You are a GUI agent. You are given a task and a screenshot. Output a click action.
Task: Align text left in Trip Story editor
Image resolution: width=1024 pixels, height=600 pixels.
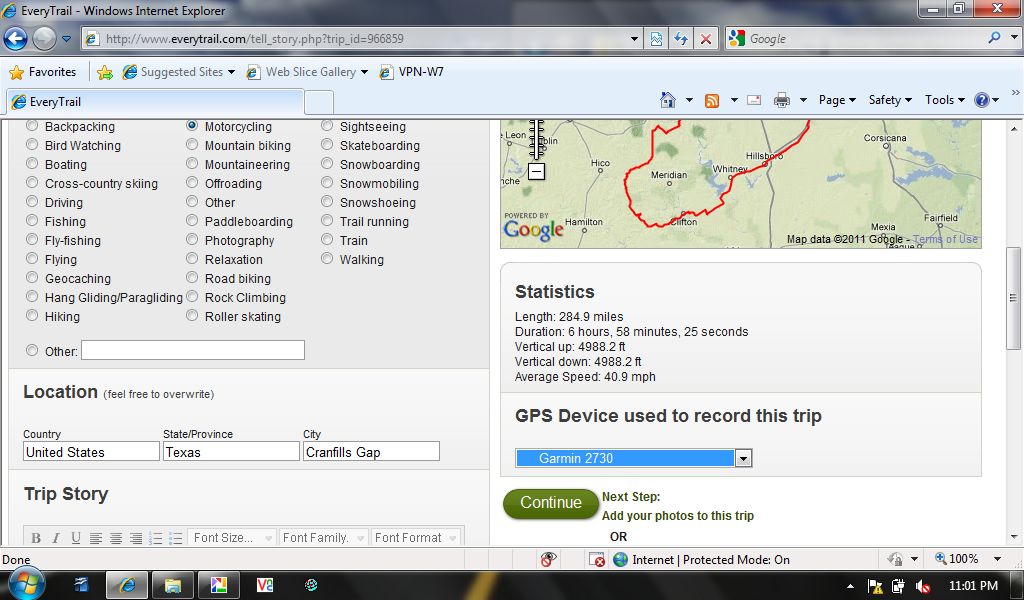[96, 538]
